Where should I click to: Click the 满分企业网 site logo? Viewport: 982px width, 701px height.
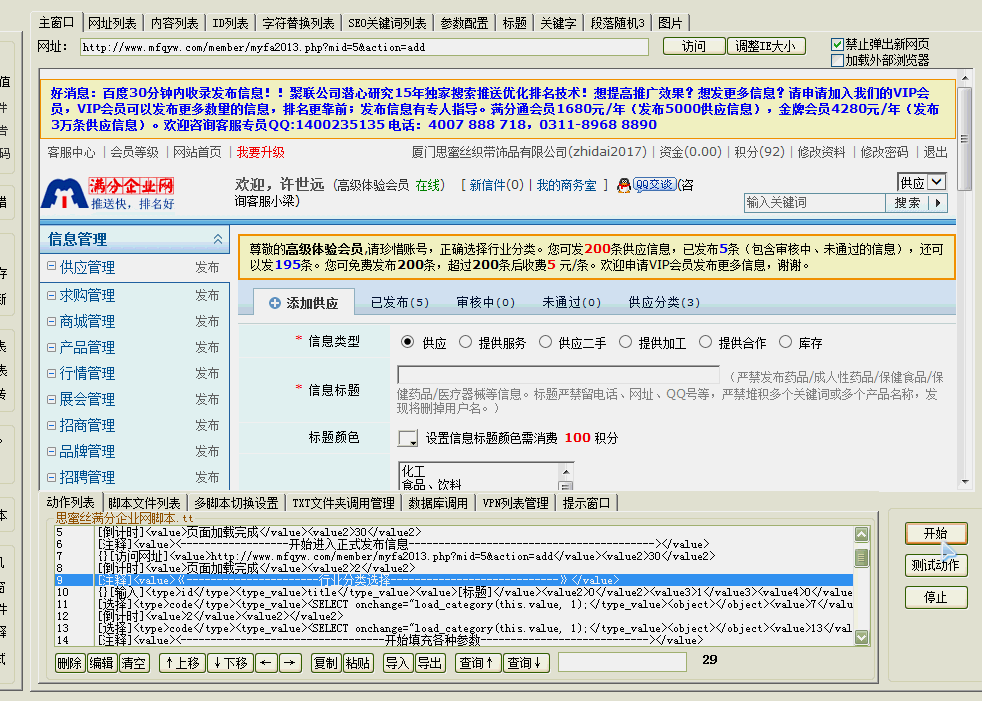tap(108, 194)
